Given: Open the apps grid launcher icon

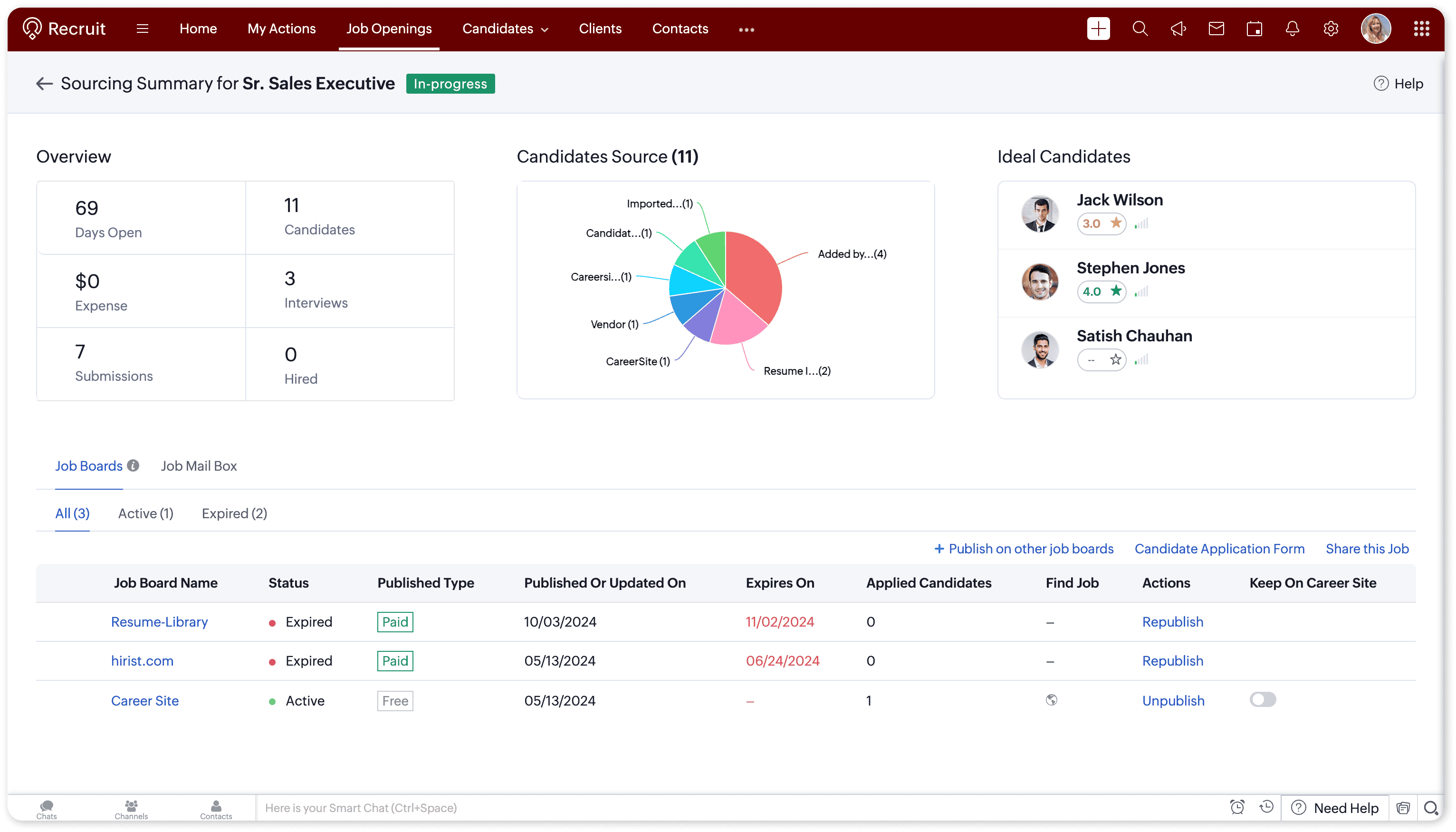Looking at the screenshot, I should [x=1421, y=29].
